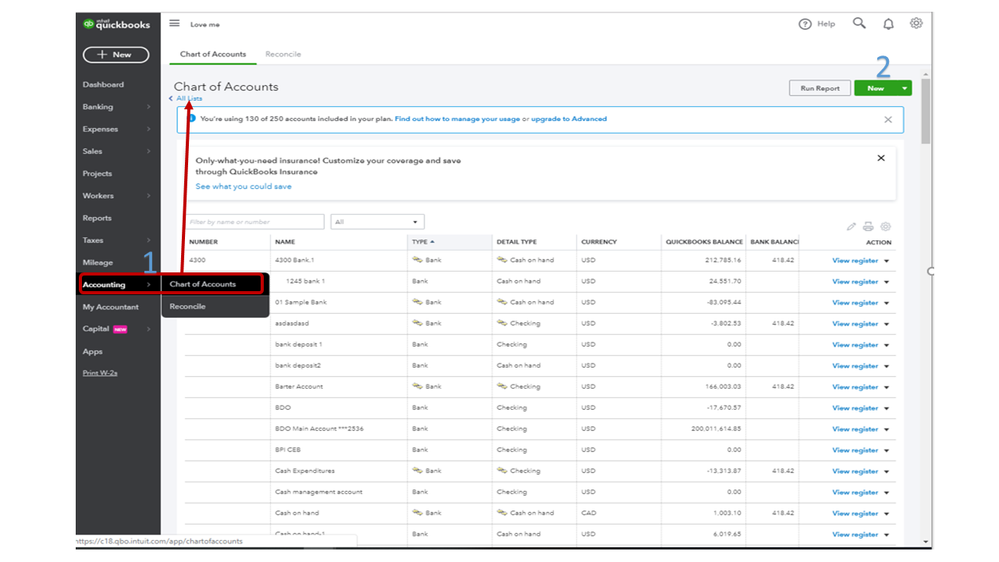Click the plus New button in the sidebar
Viewport: 999px width, 562px height.
(116, 55)
